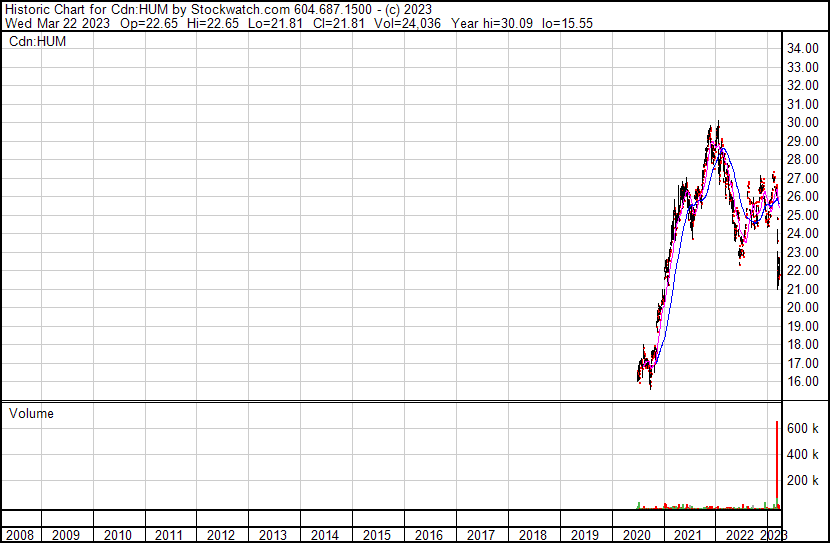
Task: Click the 16.00 price axis label
Action: click(804, 382)
